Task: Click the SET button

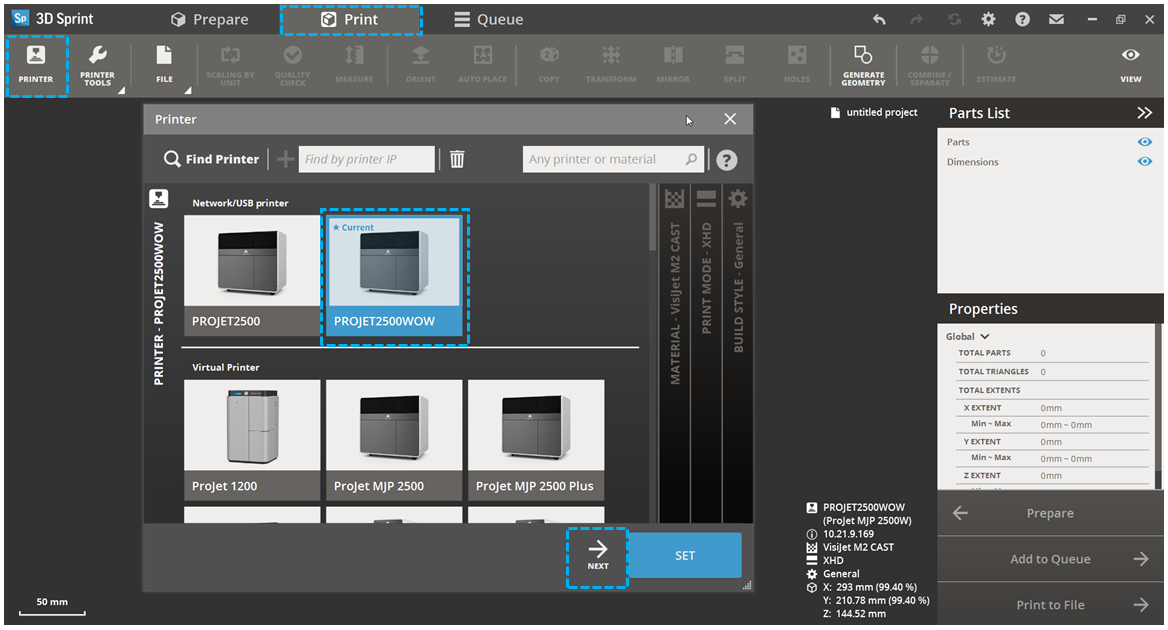Action: 685,555
